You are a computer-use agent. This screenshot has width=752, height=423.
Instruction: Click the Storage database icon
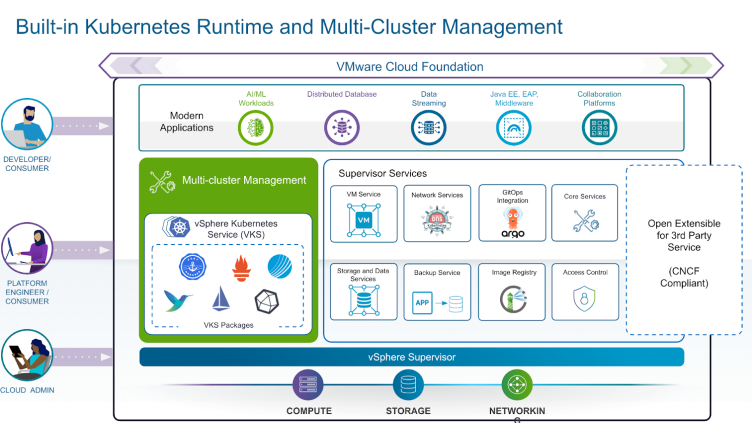pos(408,385)
